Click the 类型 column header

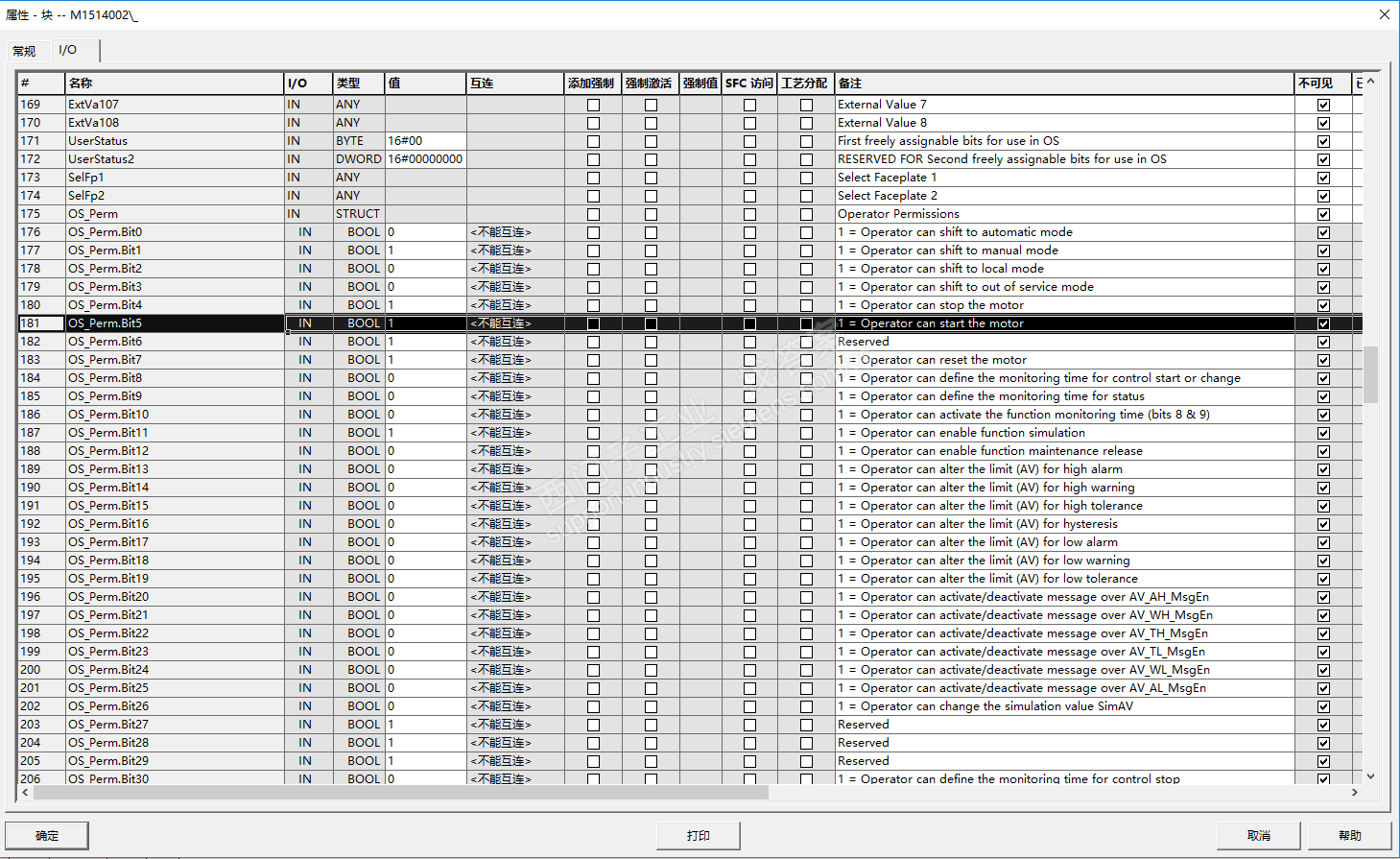point(359,84)
